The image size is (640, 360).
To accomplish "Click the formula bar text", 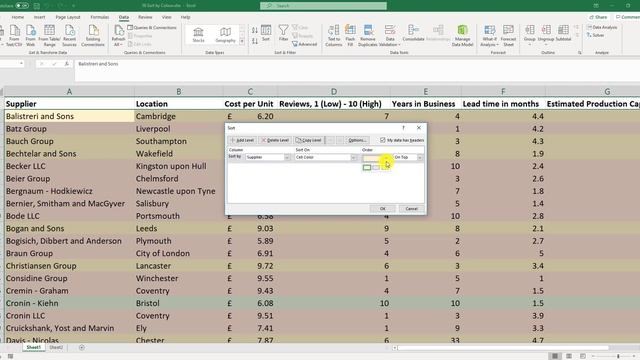I will pos(98,64).
